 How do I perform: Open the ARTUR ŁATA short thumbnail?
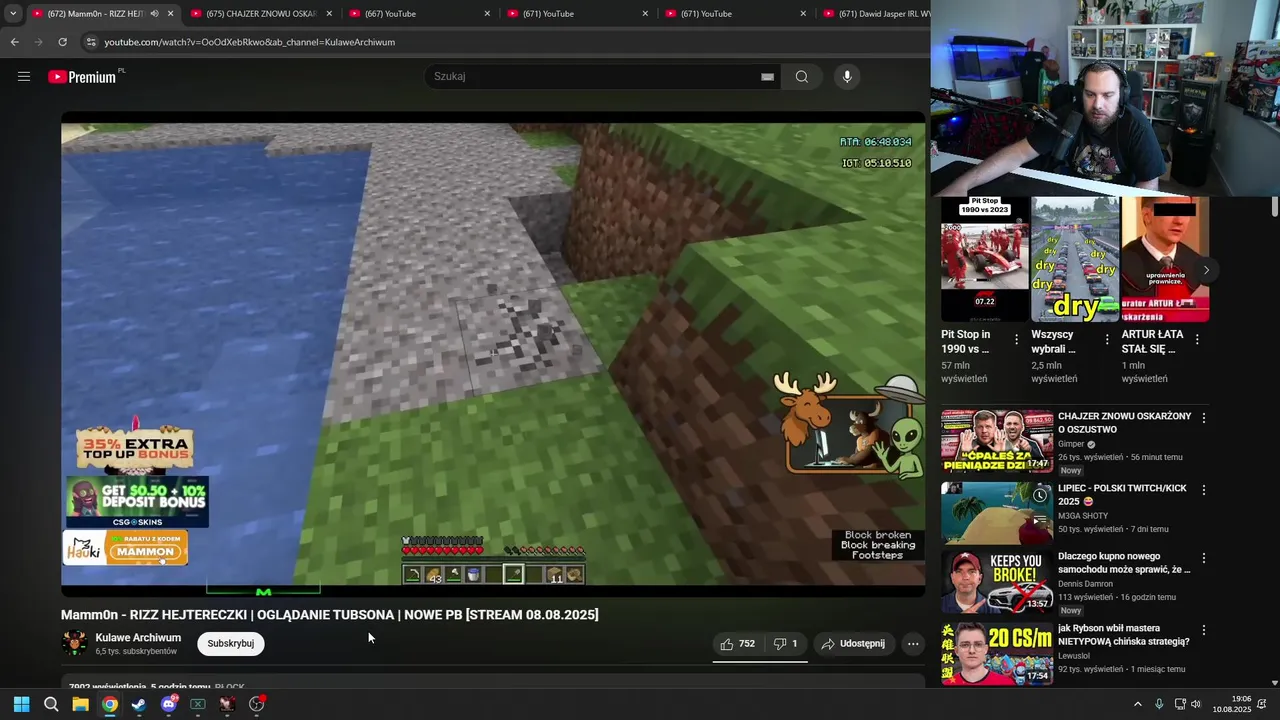(1165, 260)
